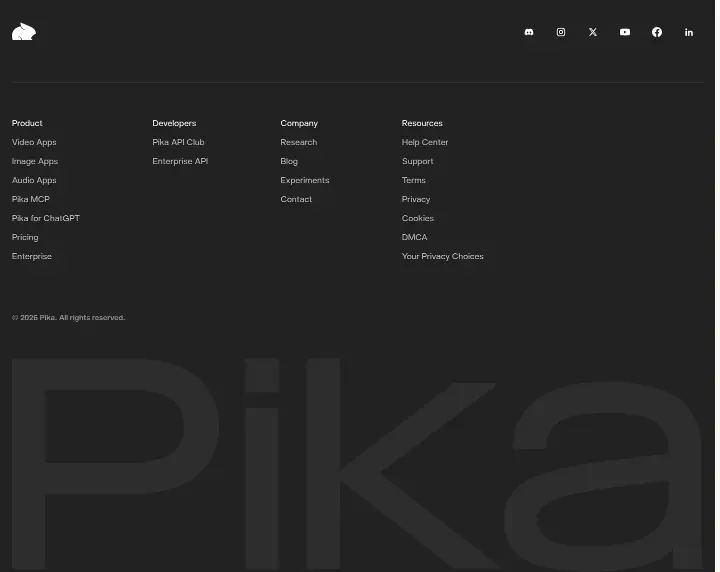This screenshot has width=720, height=572.
Task: Visit the Help Center
Action: click(425, 142)
